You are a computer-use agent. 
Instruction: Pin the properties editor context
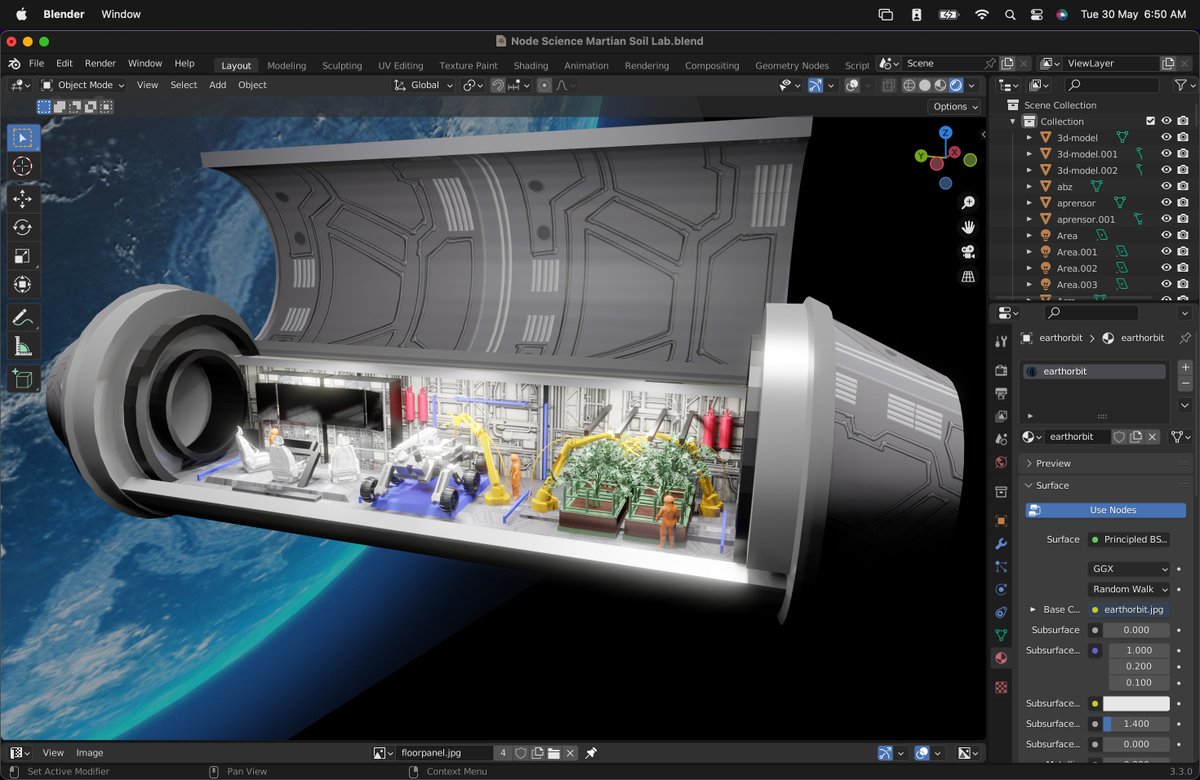(1185, 338)
